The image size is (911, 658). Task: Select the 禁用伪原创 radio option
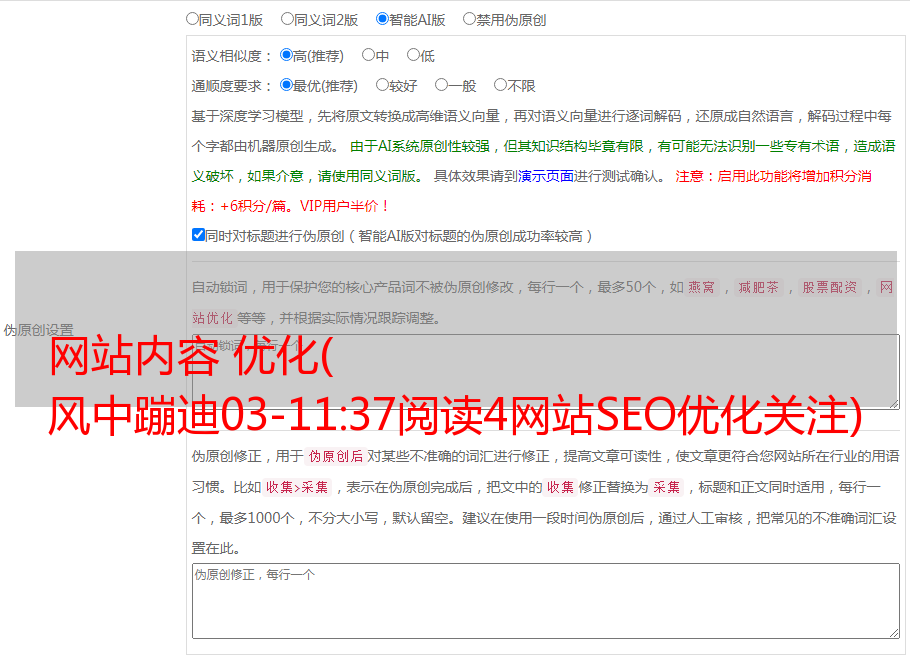pos(469,19)
